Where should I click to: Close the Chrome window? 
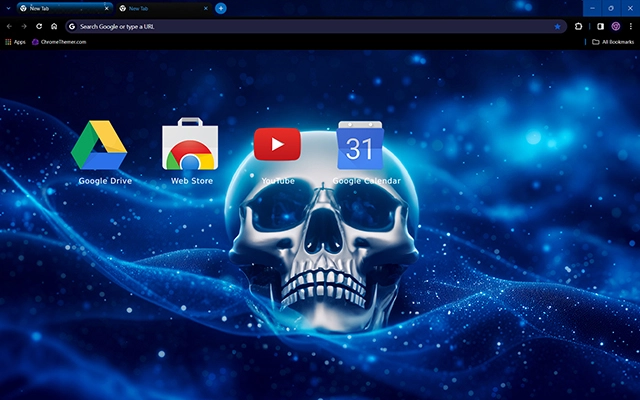click(630, 8)
